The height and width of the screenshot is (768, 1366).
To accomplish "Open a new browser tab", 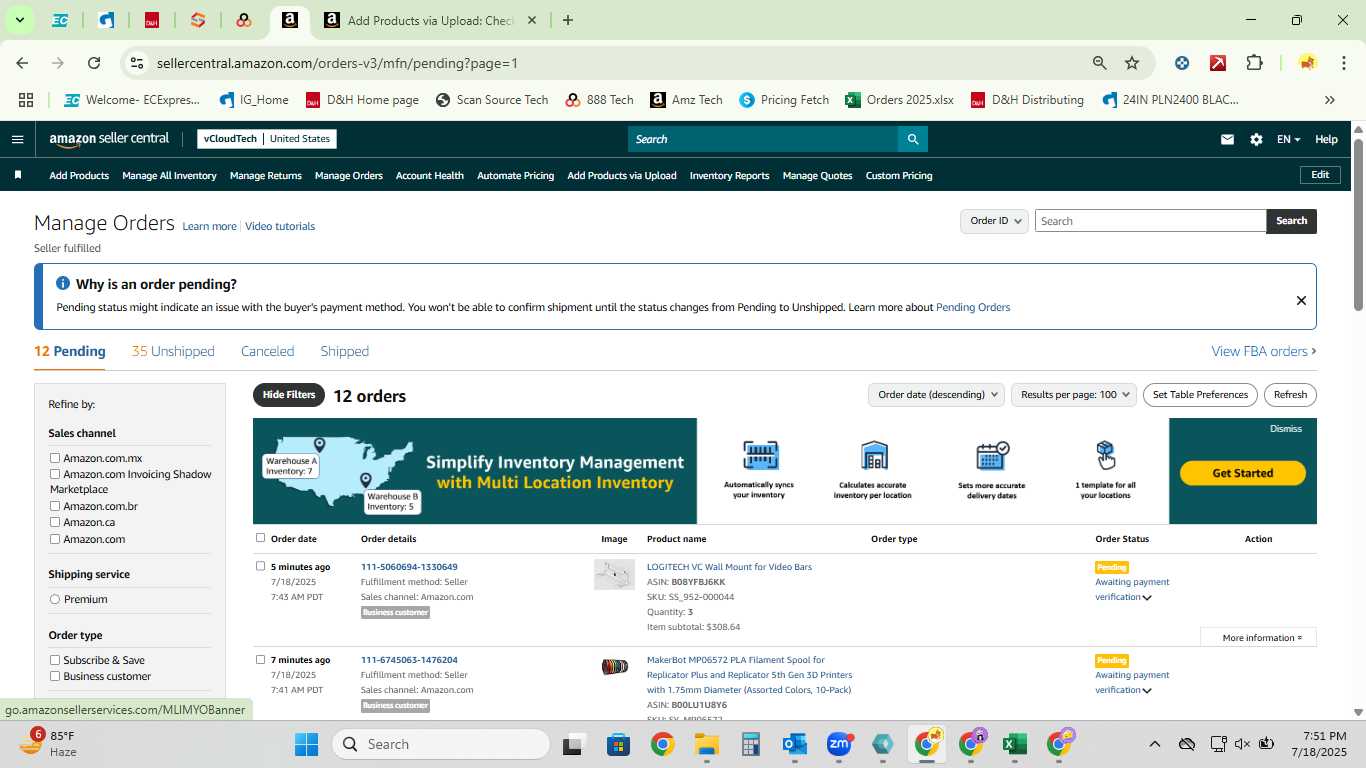I will (568, 20).
